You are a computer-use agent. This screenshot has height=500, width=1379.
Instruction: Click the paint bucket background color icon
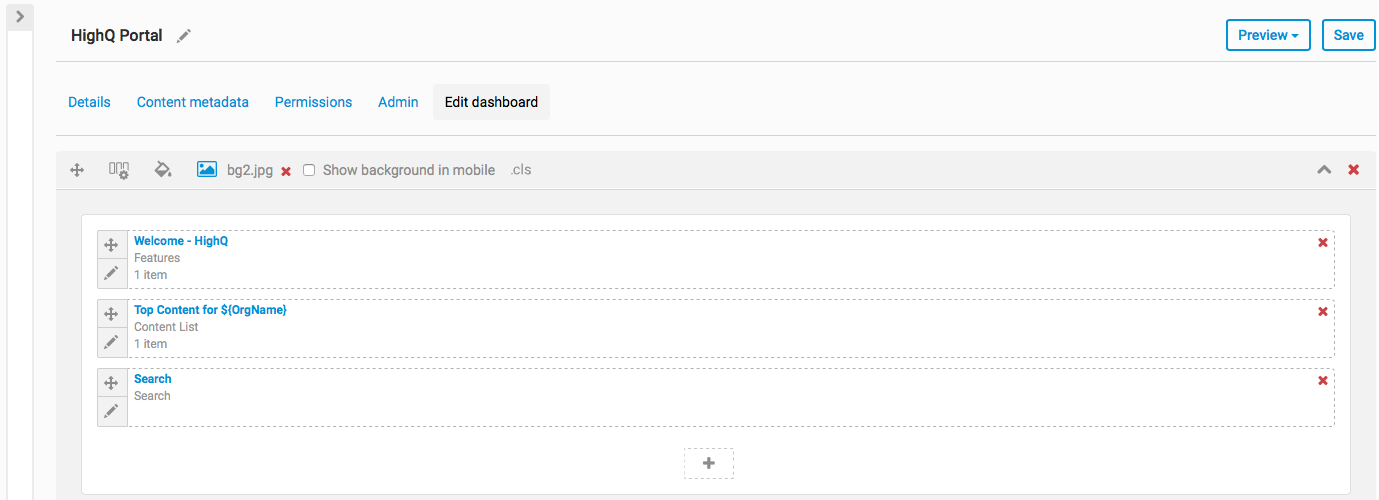coord(163,170)
